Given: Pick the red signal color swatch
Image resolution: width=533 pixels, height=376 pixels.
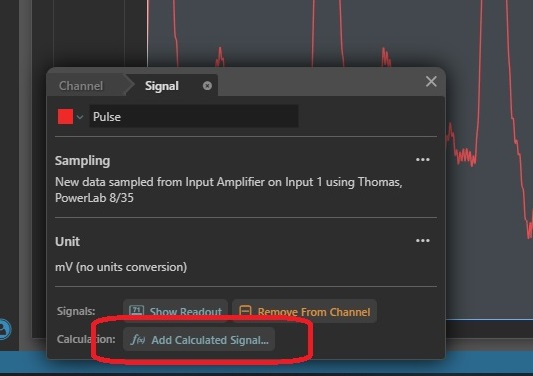Looking at the screenshot, I should pyautogui.click(x=65, y=117).
